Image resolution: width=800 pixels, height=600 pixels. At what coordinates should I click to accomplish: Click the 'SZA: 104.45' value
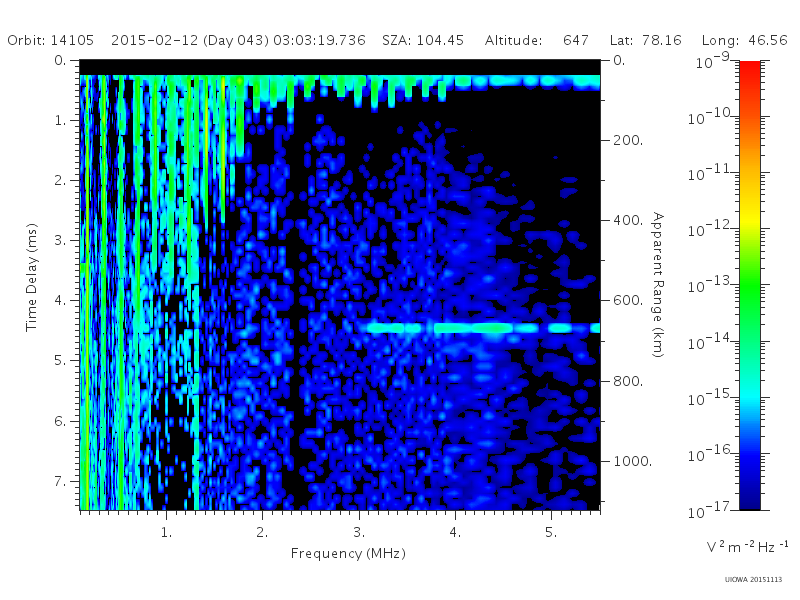pyautogui.click(x=423, y=40)
